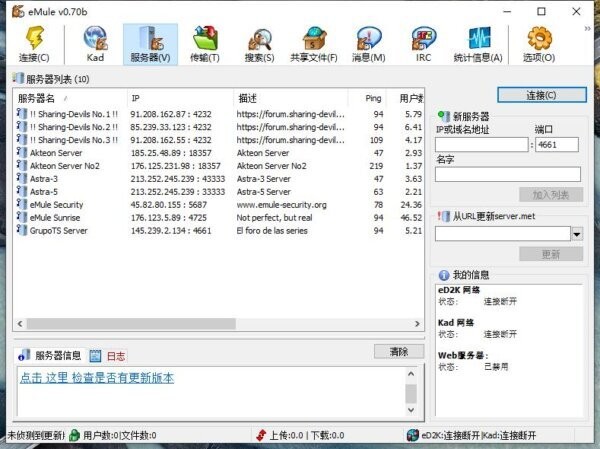Click the My Info blue icon
Image resolution: width=600 pixels, height=449 pixels.
(444, 275)
